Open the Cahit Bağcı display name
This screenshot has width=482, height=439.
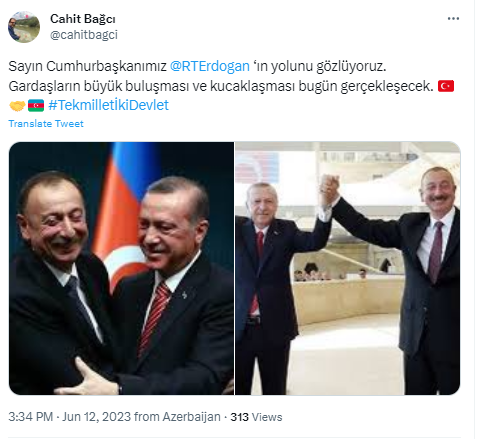coord(83,19)
